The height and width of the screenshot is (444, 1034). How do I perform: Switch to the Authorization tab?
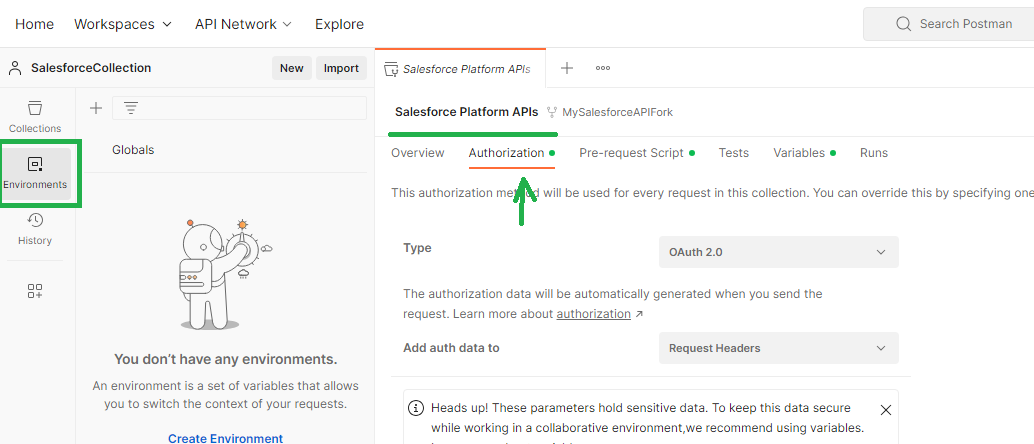tap(512, 153)
